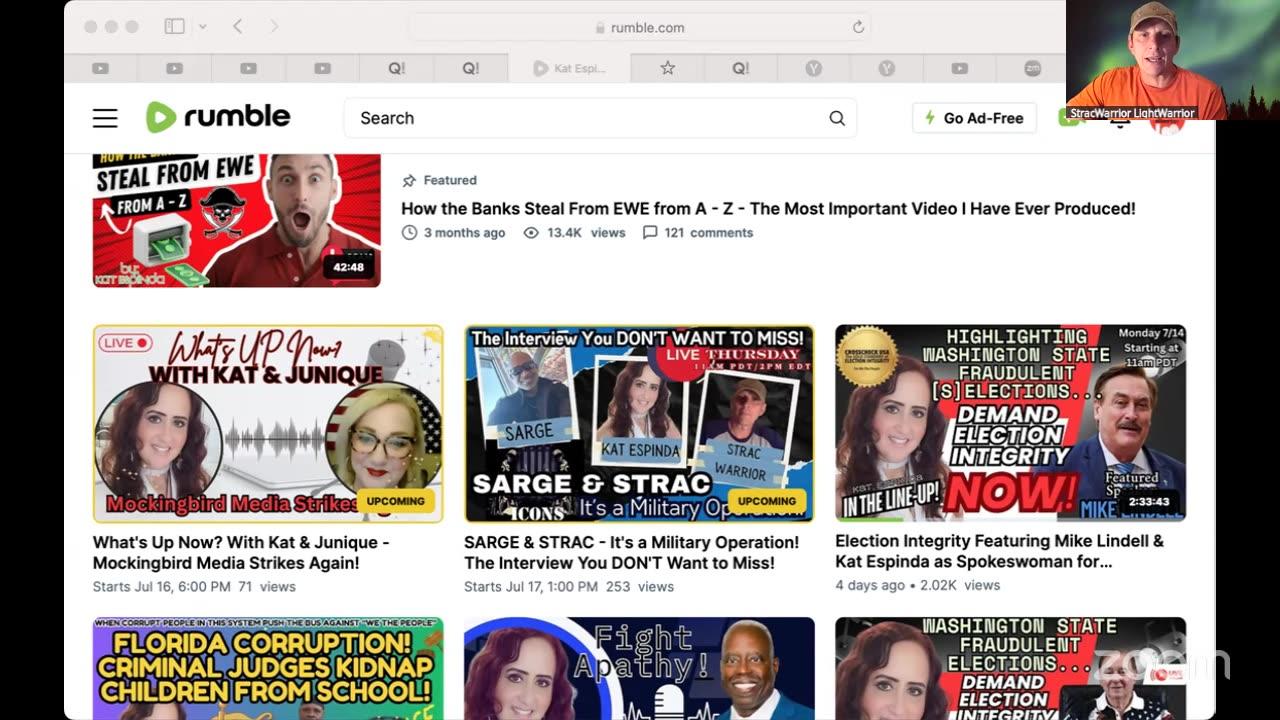Open Election Integrity Mike Lindell thumbnail
Screen dimensions: 1280x720
click(x=1010, y=423)
